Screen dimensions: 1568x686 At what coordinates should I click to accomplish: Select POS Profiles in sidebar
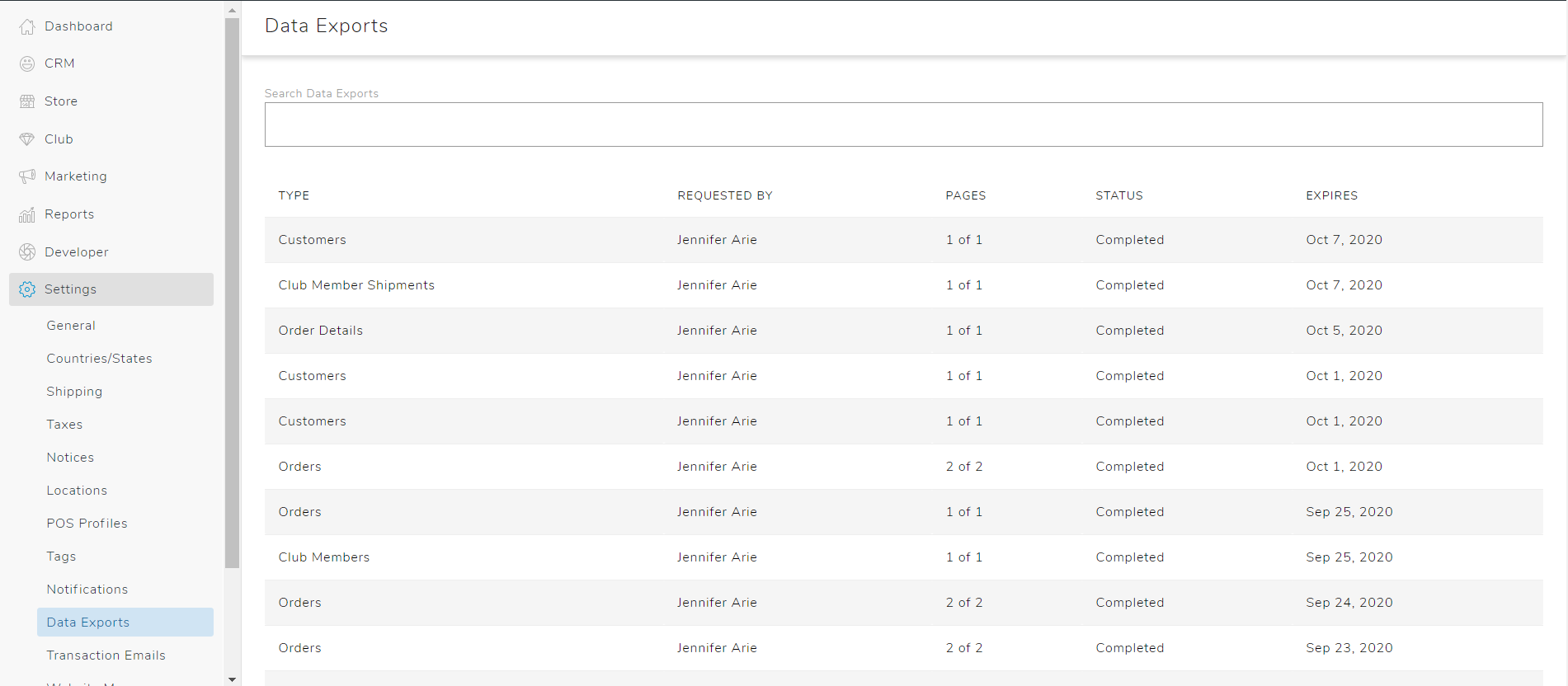87,524
